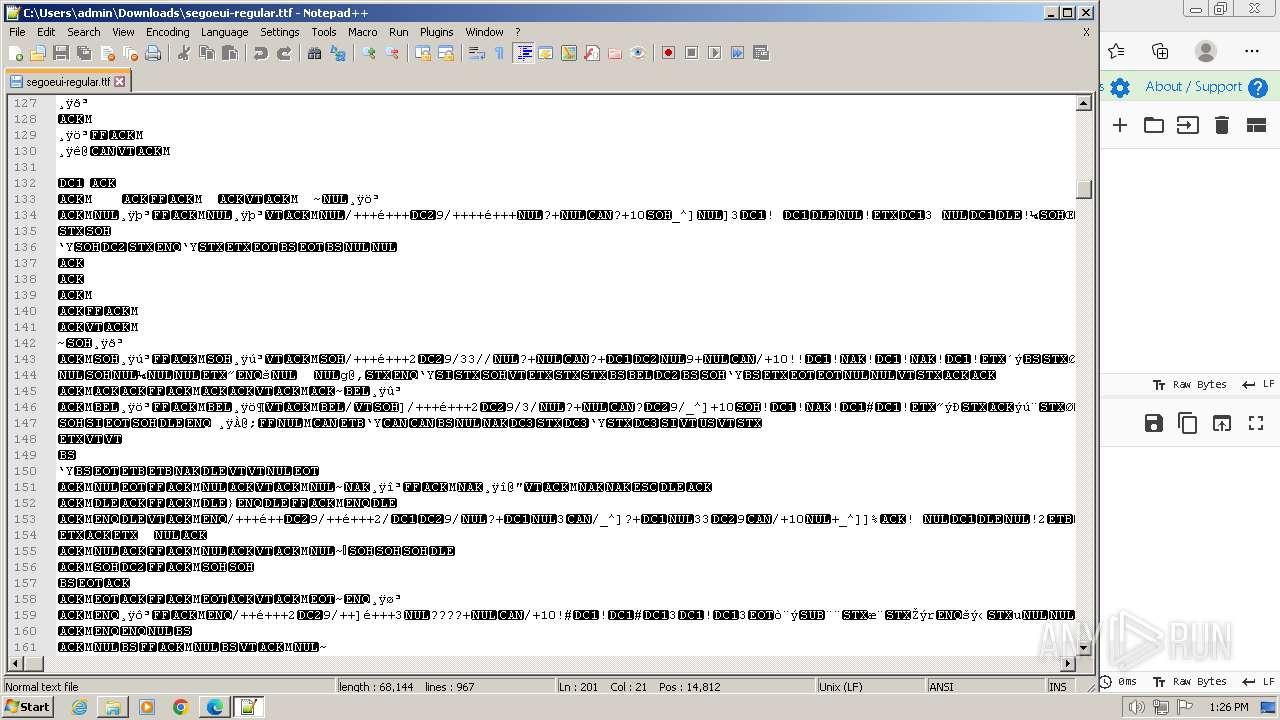Open the ? help menu
This screenshot has height=720, width=1280.
click(517, 32)
